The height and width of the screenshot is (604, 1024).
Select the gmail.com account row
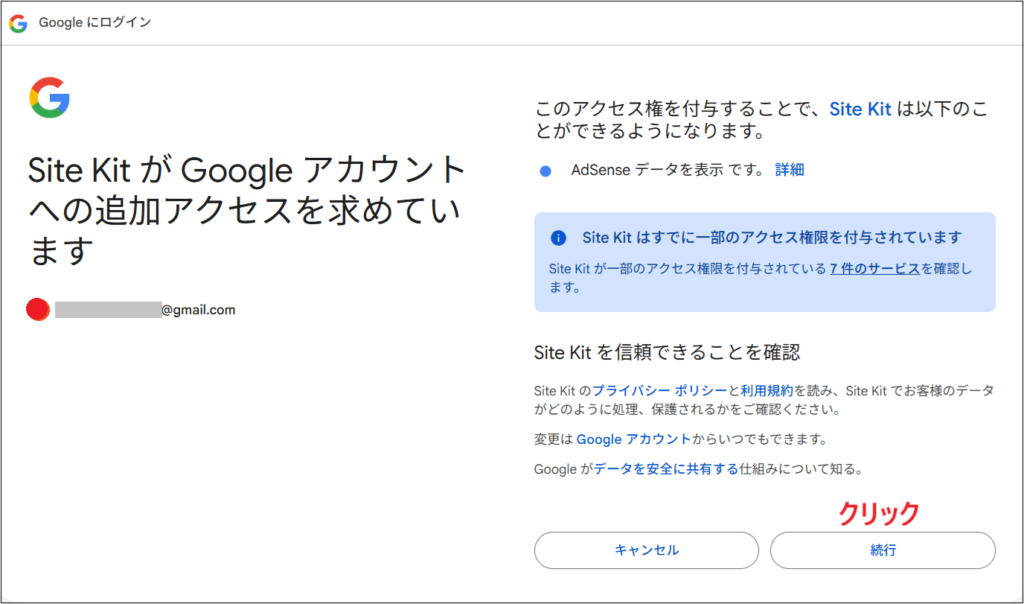coord(130,309)
